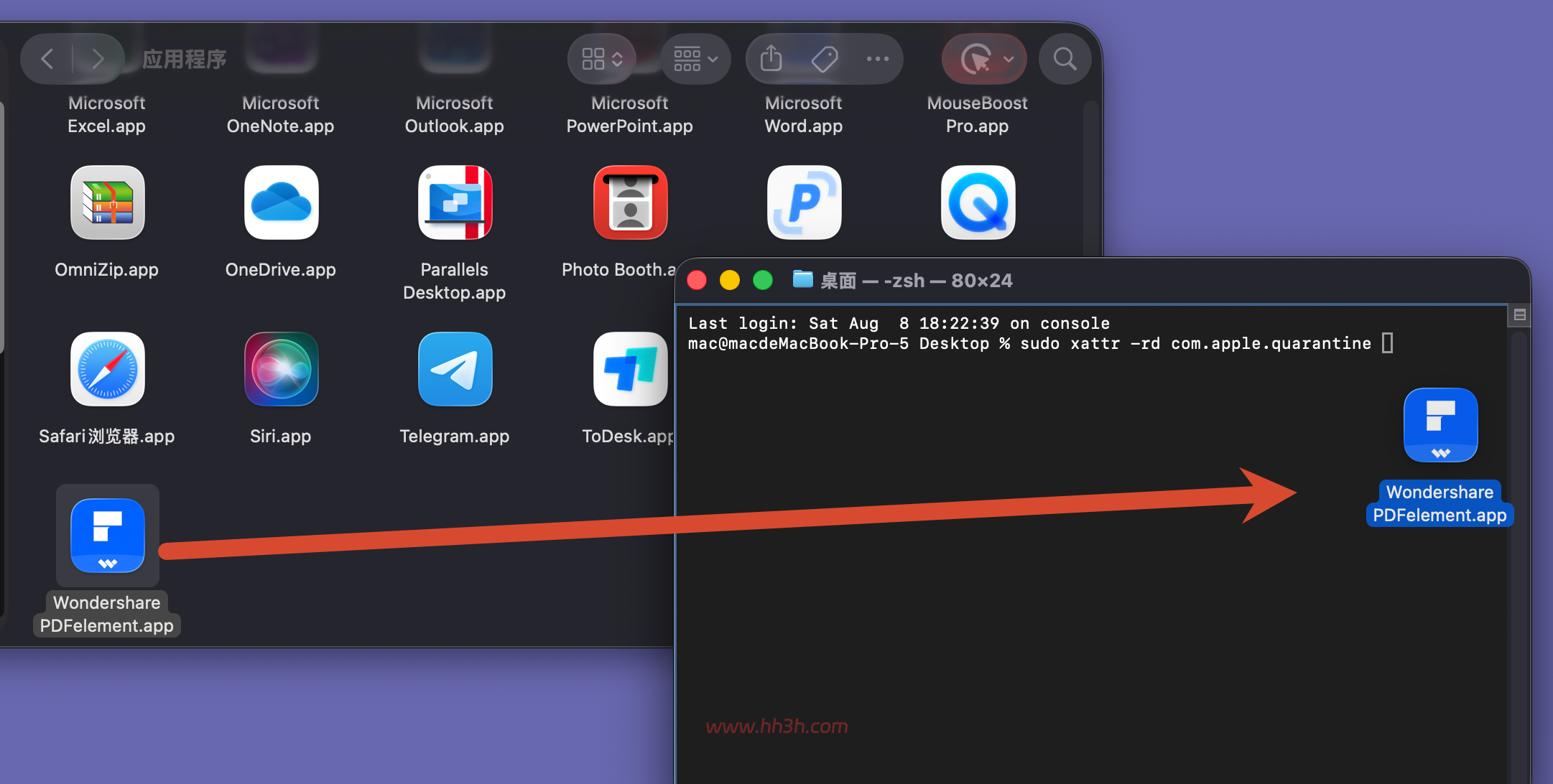
Task: Click the Microsoft OneNote.app label
Action: coord(281,115)
